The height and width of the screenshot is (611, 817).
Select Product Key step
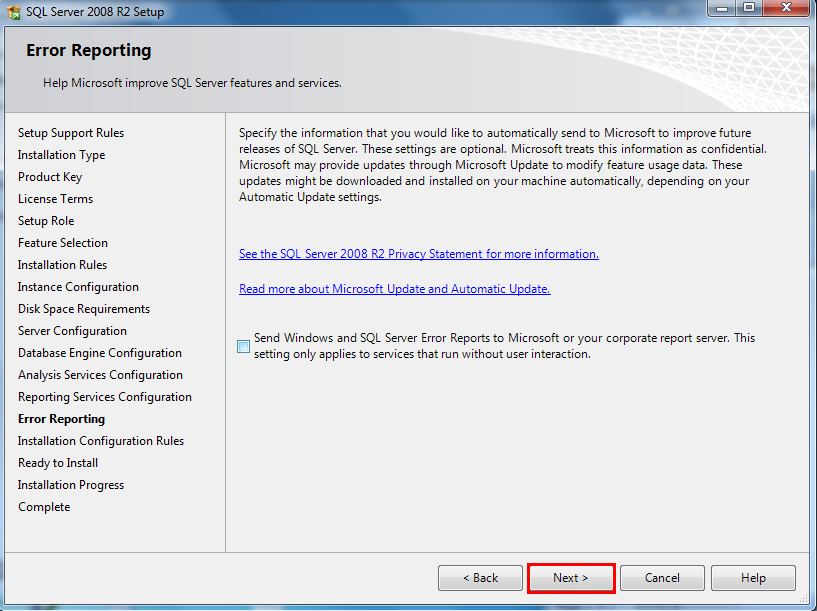point(50,177)
